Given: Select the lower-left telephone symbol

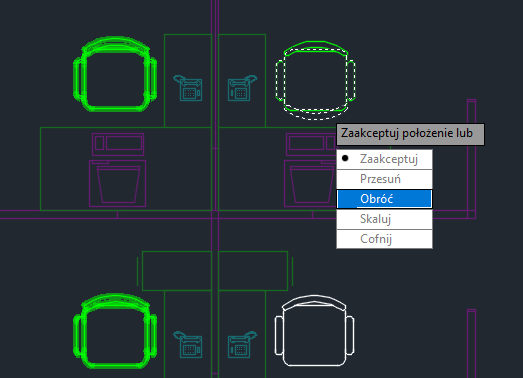Looking at the screenshot, I should tap(188, 345).
